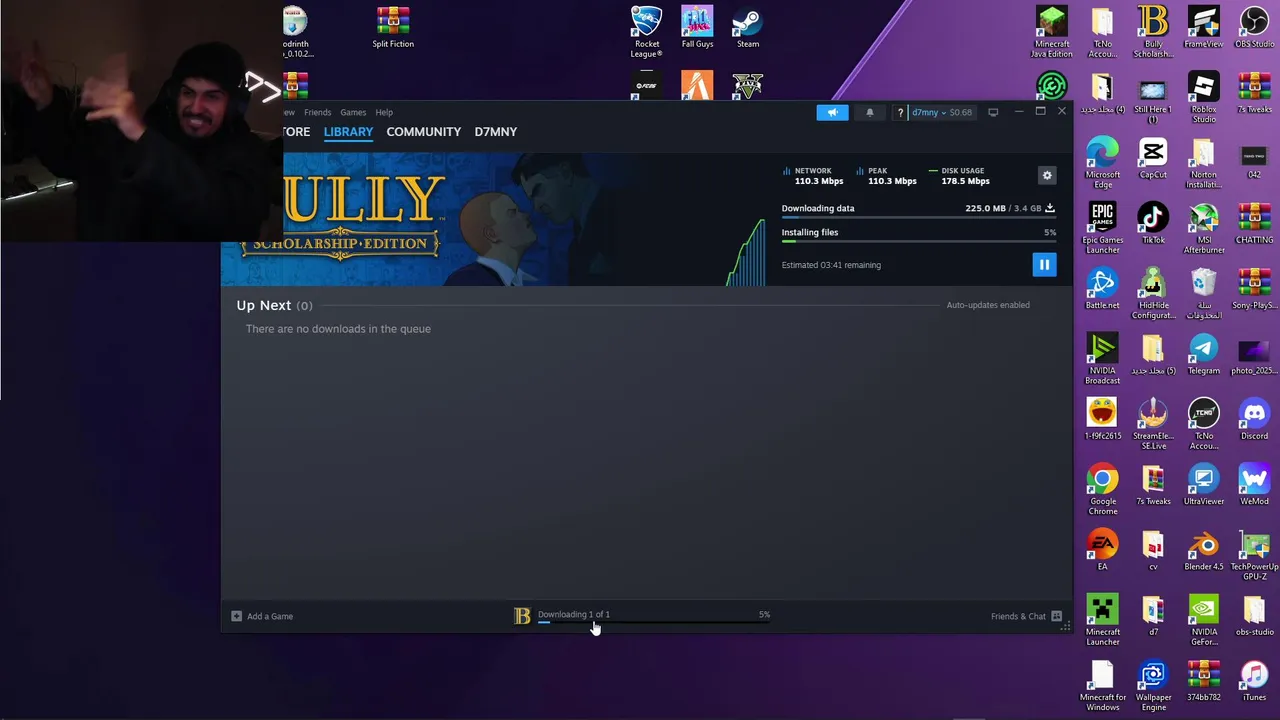Open Rocket League desktop shortcut

click(647, 32)
